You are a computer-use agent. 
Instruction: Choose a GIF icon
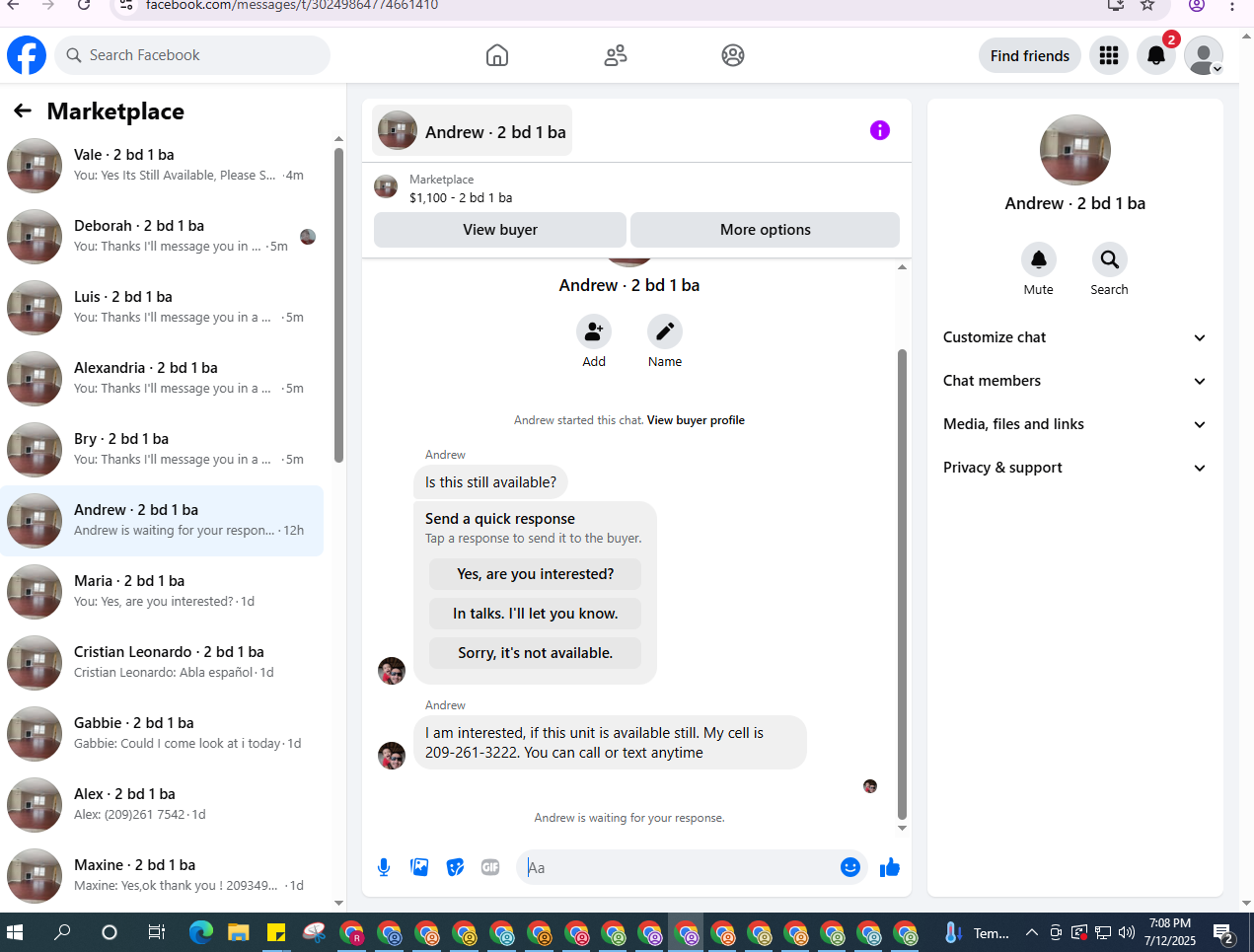point(490,867)
